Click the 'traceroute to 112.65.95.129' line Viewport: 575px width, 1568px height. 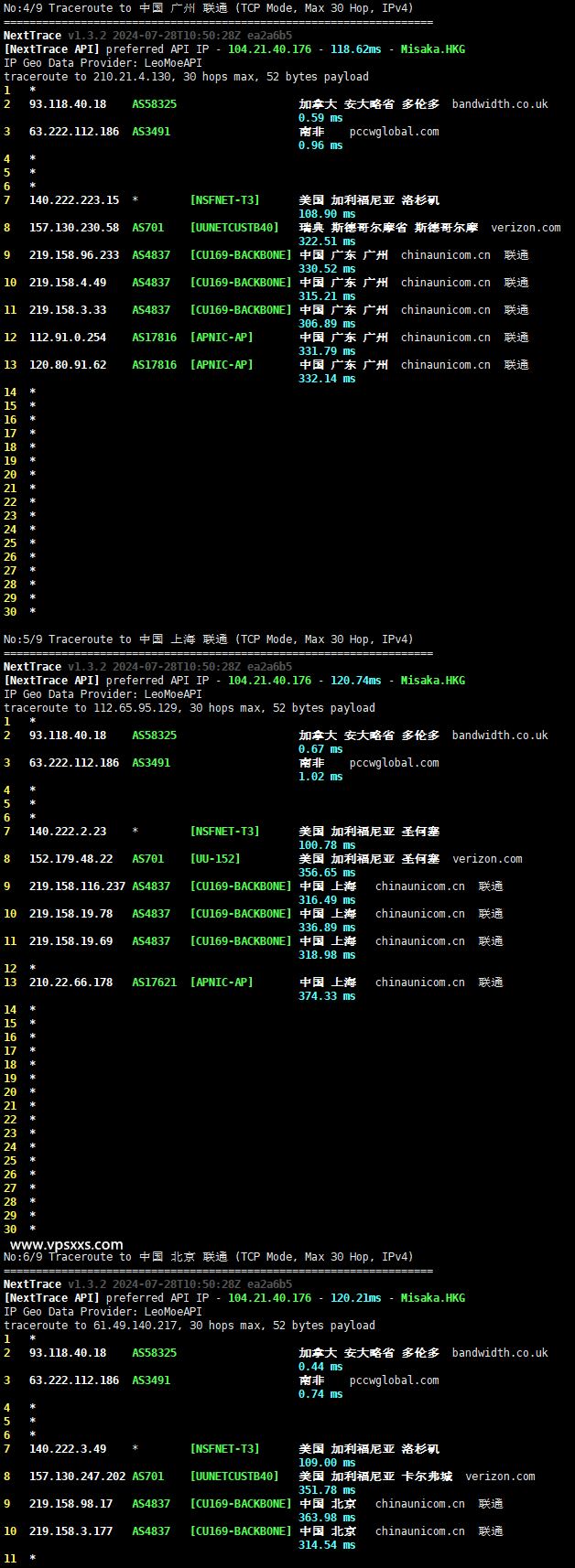(190, 708)
